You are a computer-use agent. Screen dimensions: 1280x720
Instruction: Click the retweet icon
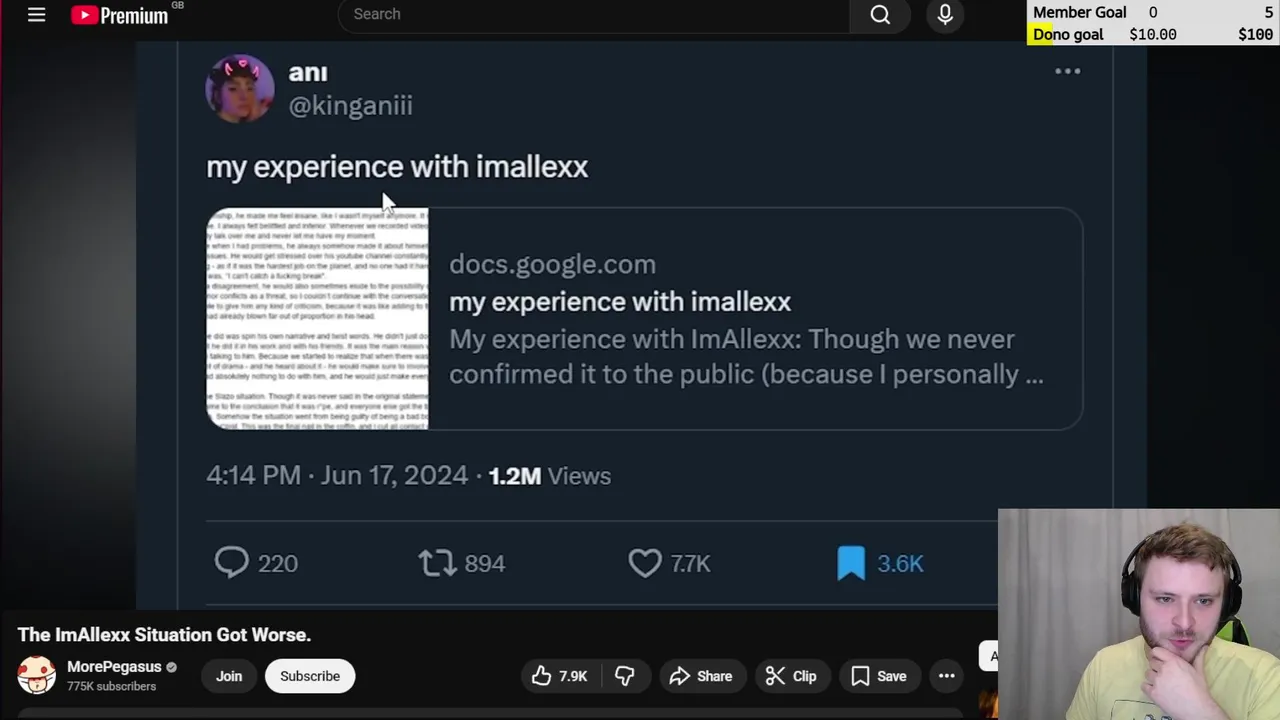[x=437, y=563]
